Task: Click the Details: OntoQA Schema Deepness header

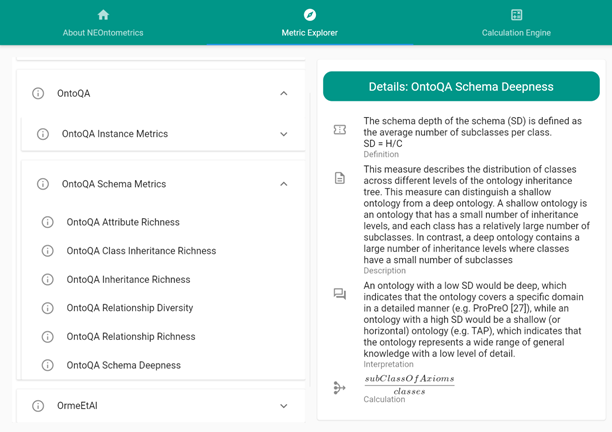Action: pos(461,87)
